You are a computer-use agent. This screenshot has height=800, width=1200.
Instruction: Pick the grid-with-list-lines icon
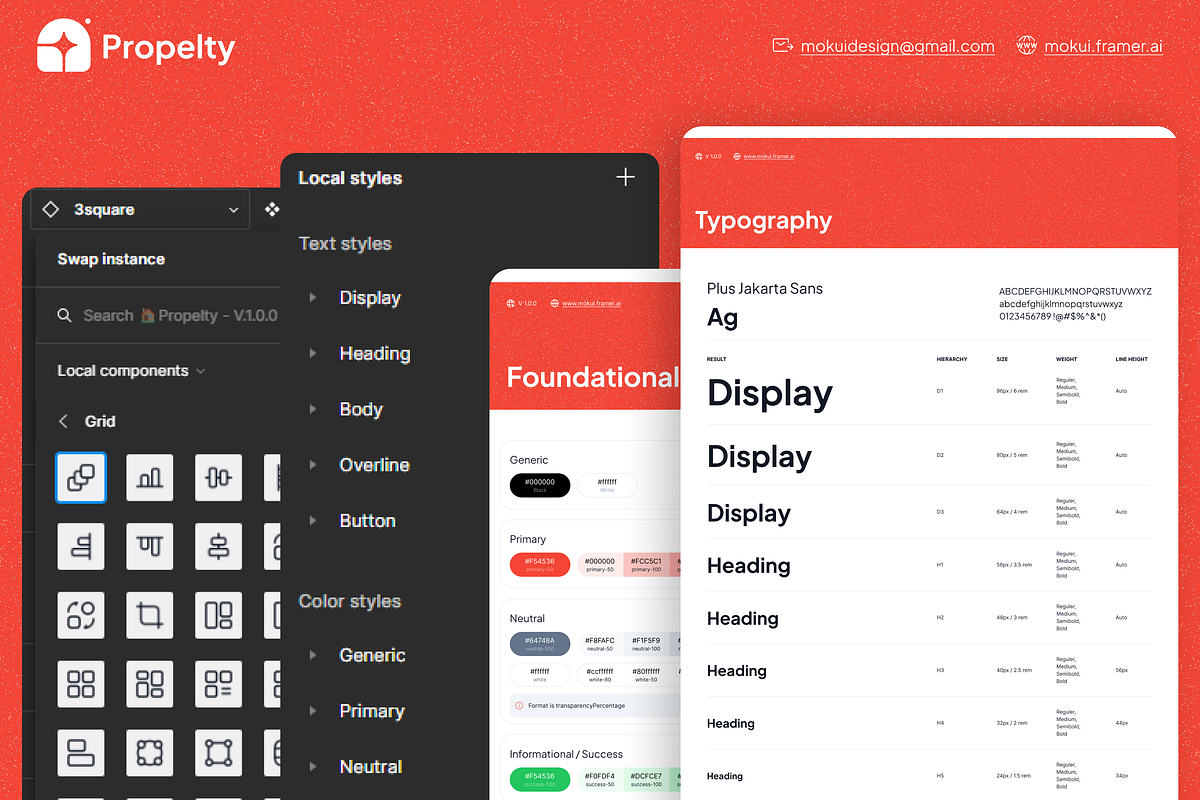pyautogui.click(x=219, y=684)
